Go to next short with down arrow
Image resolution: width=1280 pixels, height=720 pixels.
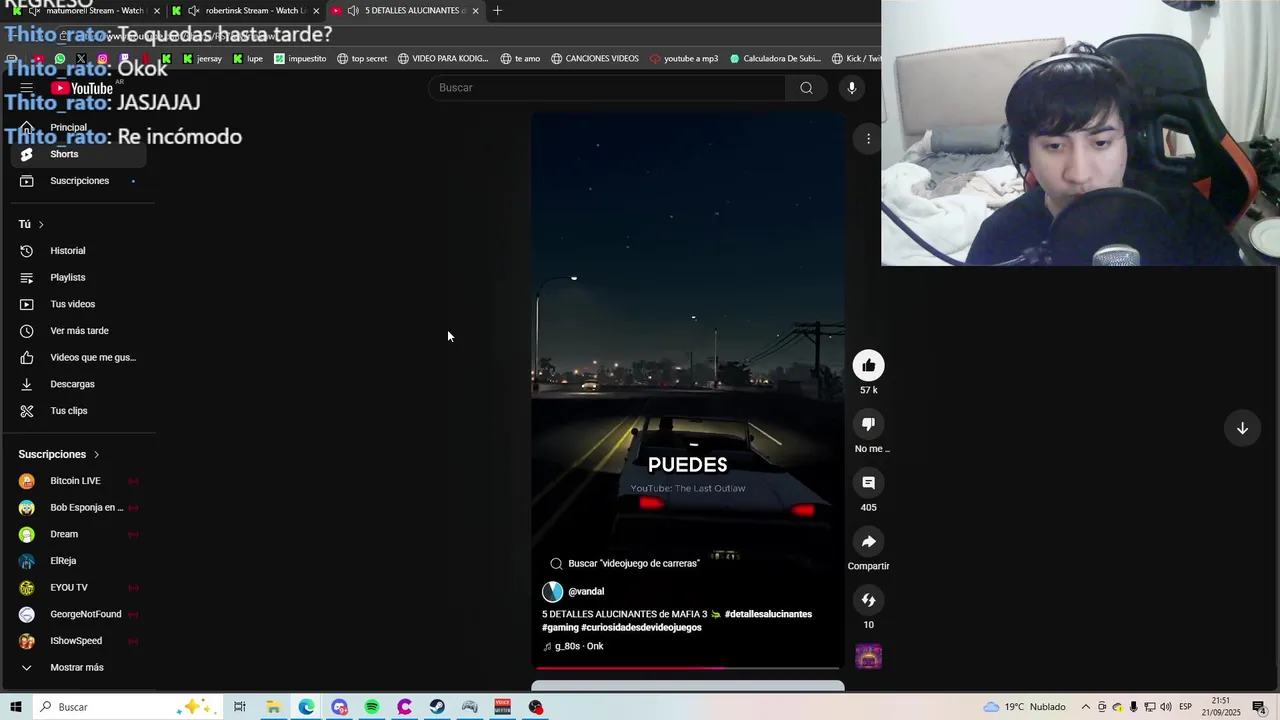(1242, 428)
